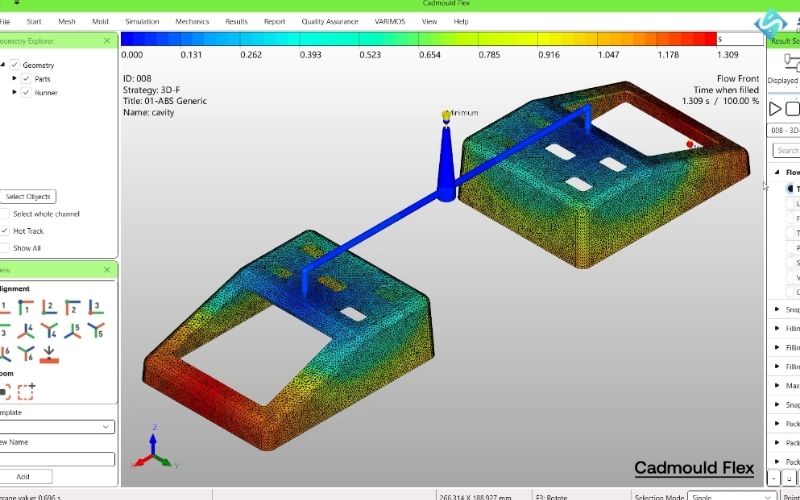The height and width of the screenshot is (500, 800).
Task: Enable Select whole channel checkbox
Action: [x=5, y=213]
